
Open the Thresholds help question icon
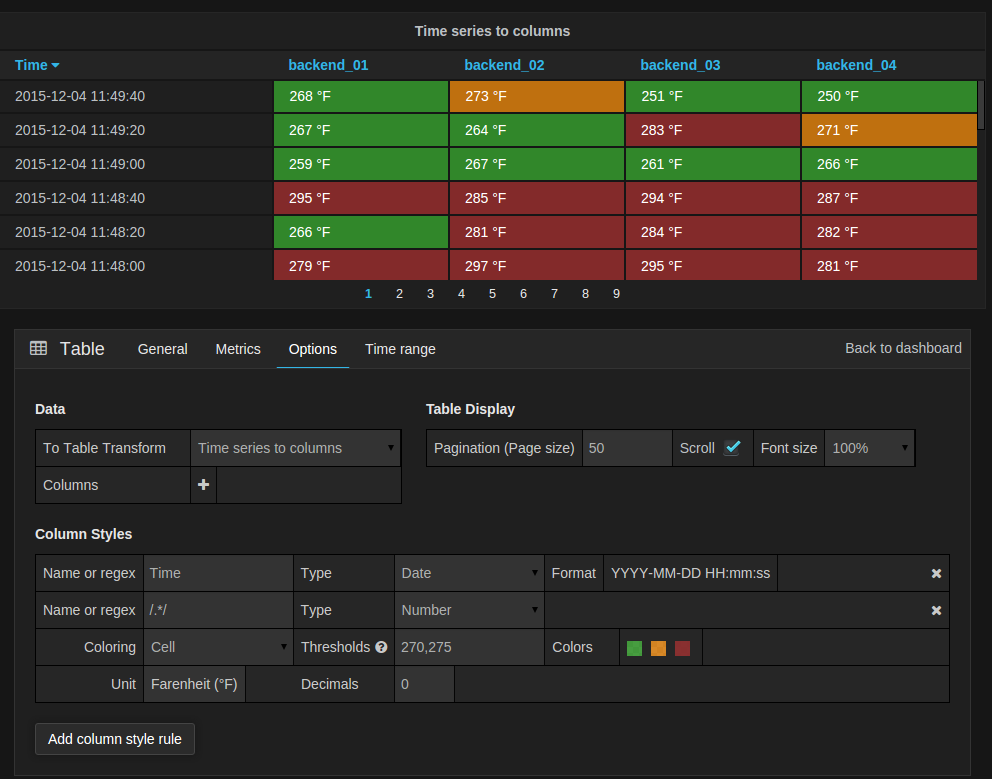[x=381, y=647]
